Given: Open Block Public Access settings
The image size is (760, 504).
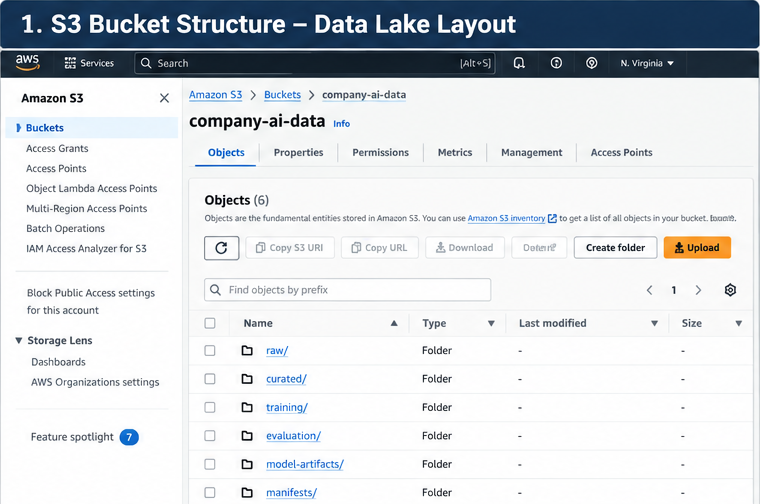Looking at the screenshot, I should click(x=91, y=301).
